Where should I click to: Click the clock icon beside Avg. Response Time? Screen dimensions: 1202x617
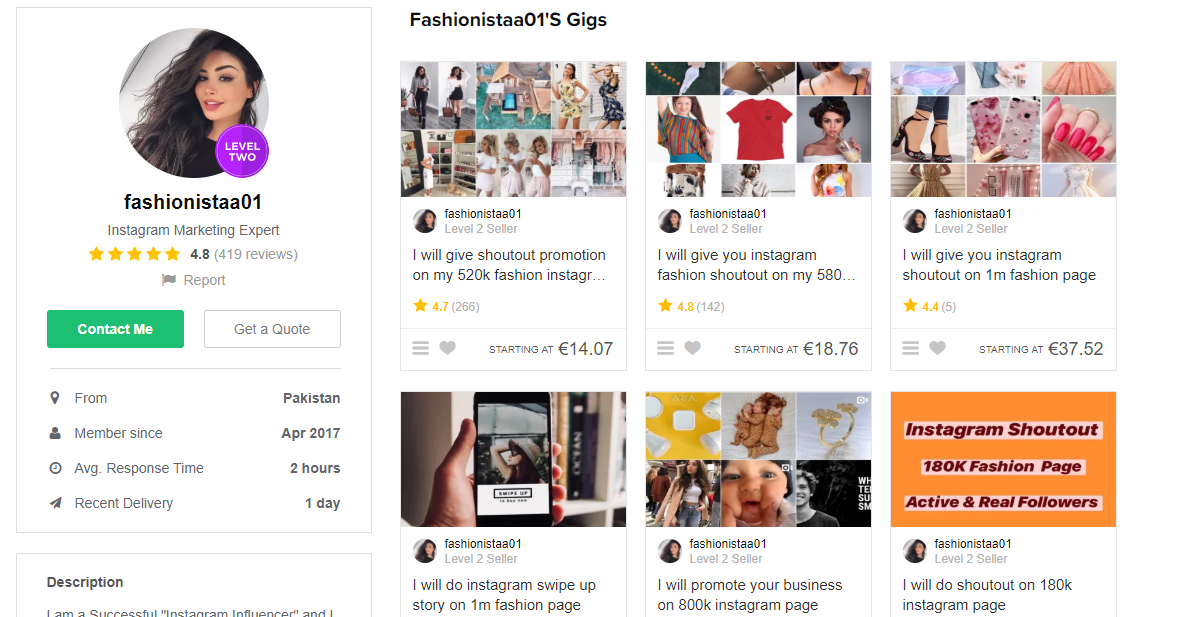pos(55,468)
